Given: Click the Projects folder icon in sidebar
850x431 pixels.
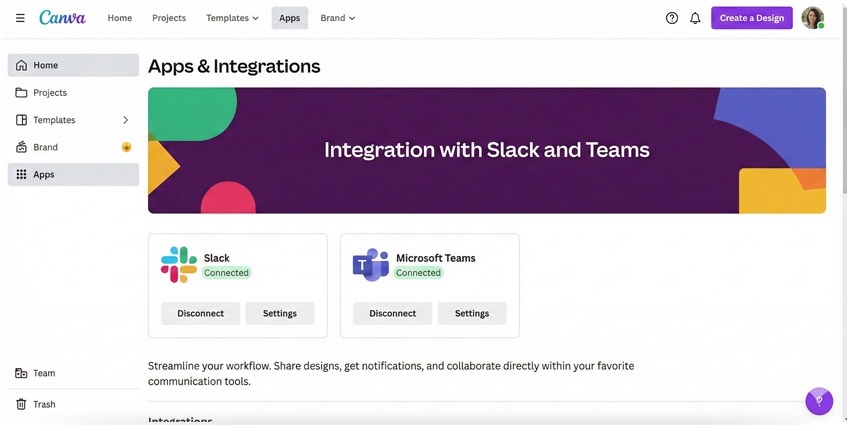Looking at the screenshot, I should tap(21, 92).
